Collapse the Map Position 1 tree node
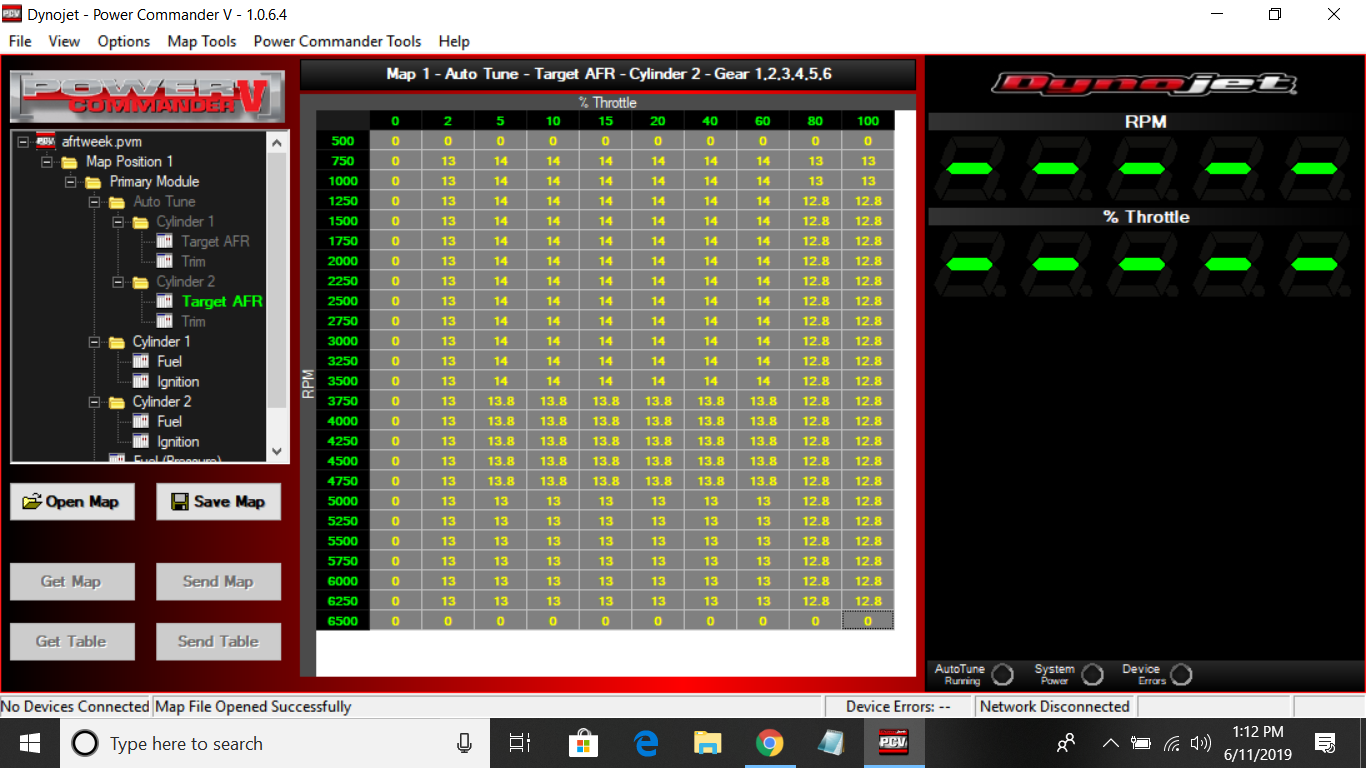Screen dimensions: 1366x768 47,161
